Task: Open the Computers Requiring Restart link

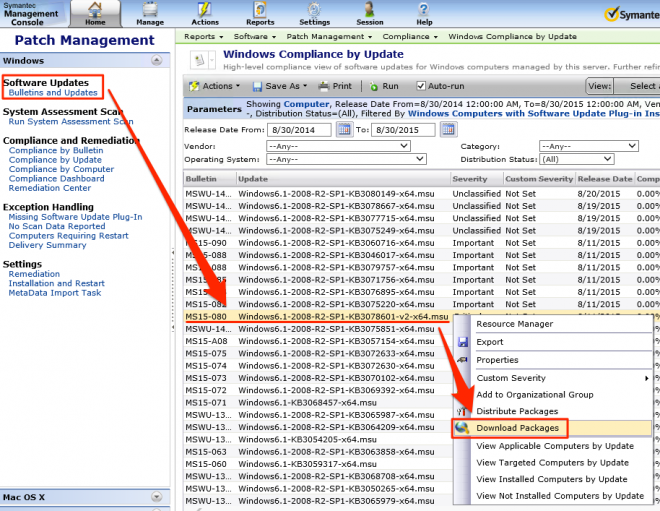Action: [x=69, y=236]
